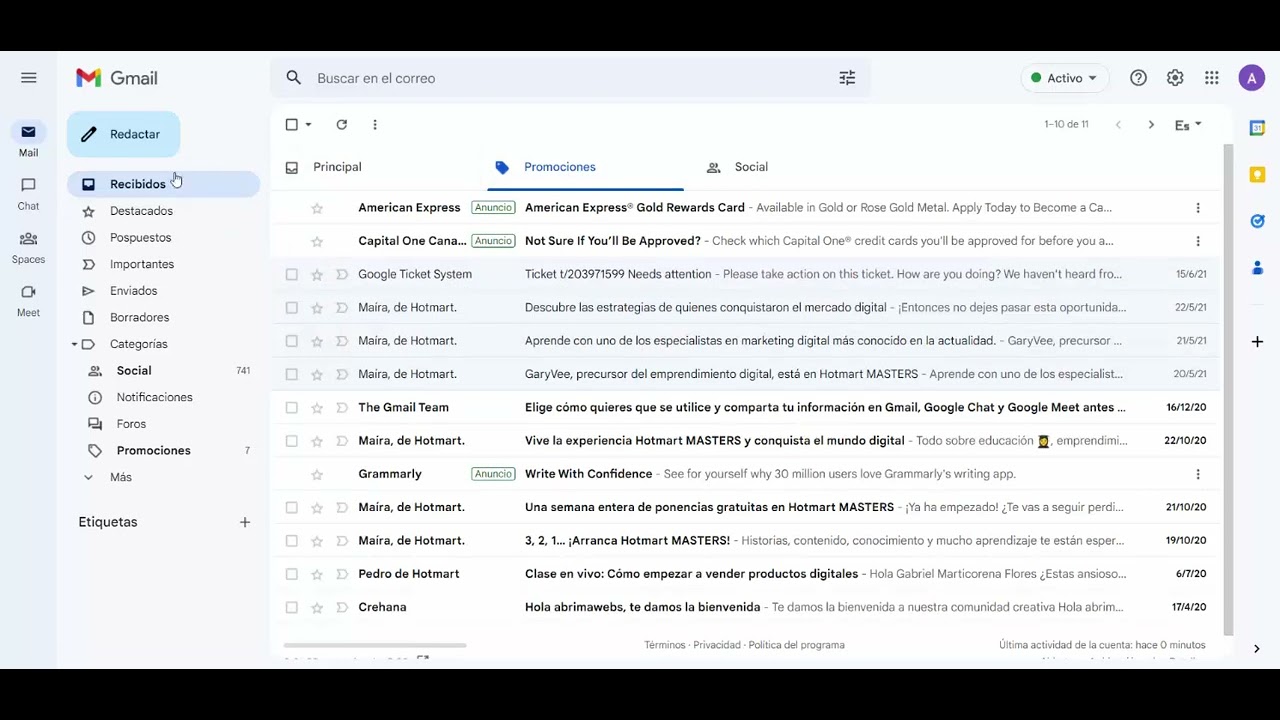Open the toolbar three-dot More menu
The height and width of the screenshot is (720, 1280).
(375, 125)
